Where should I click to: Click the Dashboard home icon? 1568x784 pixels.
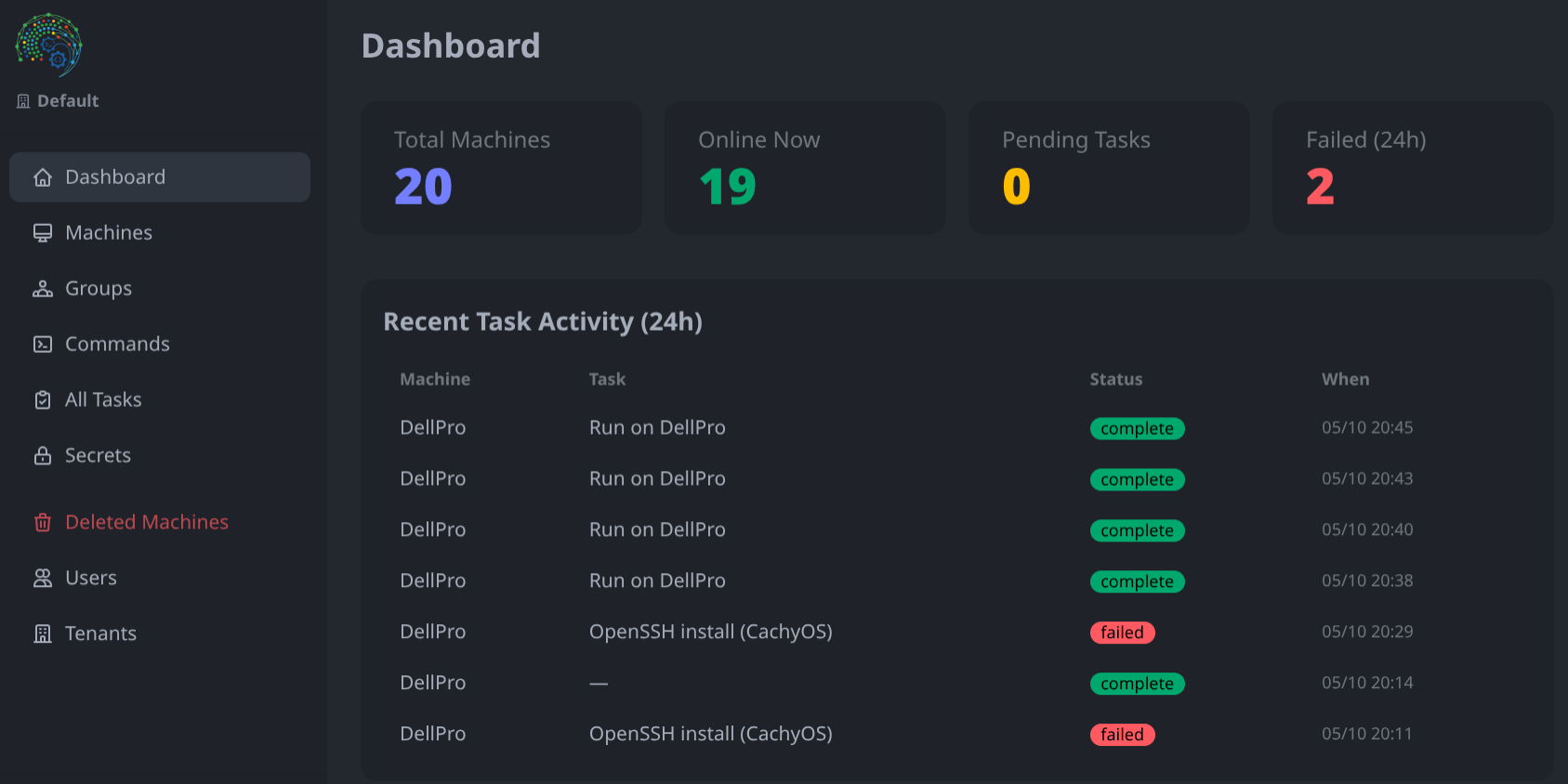43,177
